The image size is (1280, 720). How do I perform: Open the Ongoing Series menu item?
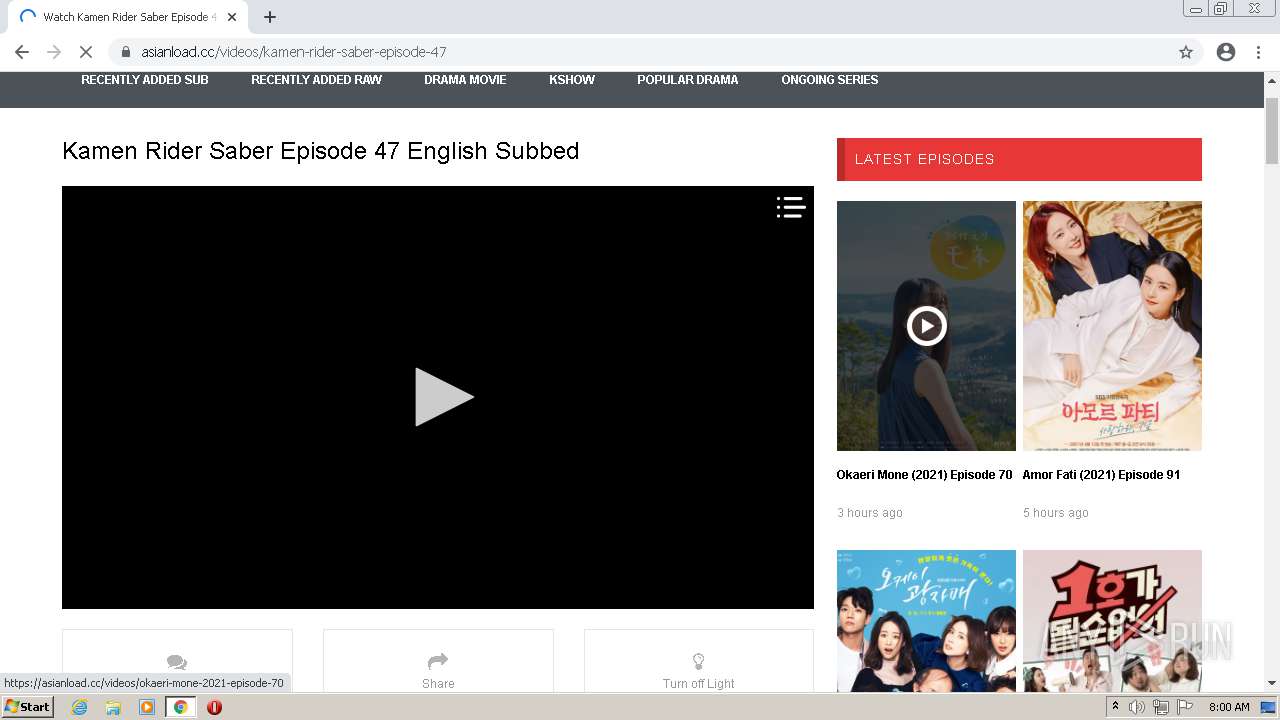tap(830, 80)
